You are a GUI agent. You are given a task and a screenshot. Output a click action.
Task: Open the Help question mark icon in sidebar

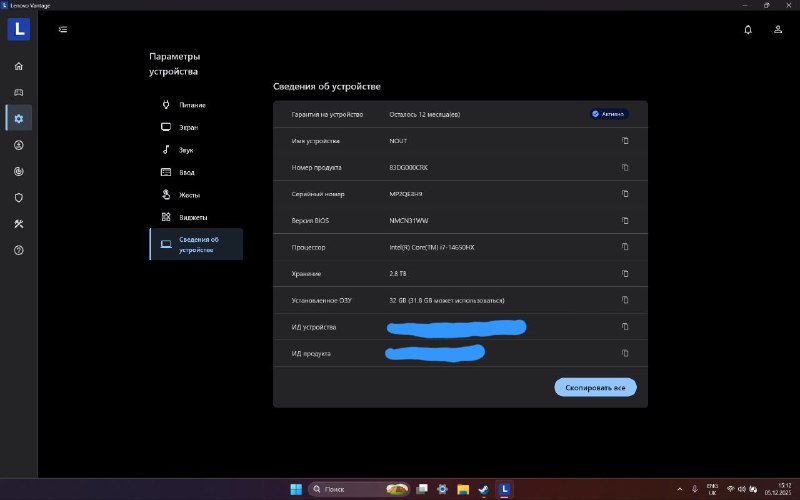click(19, 250)
